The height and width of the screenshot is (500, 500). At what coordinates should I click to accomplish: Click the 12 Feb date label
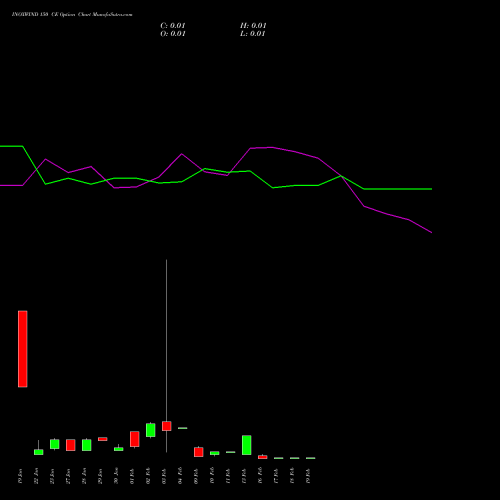[x=244, y=476]
